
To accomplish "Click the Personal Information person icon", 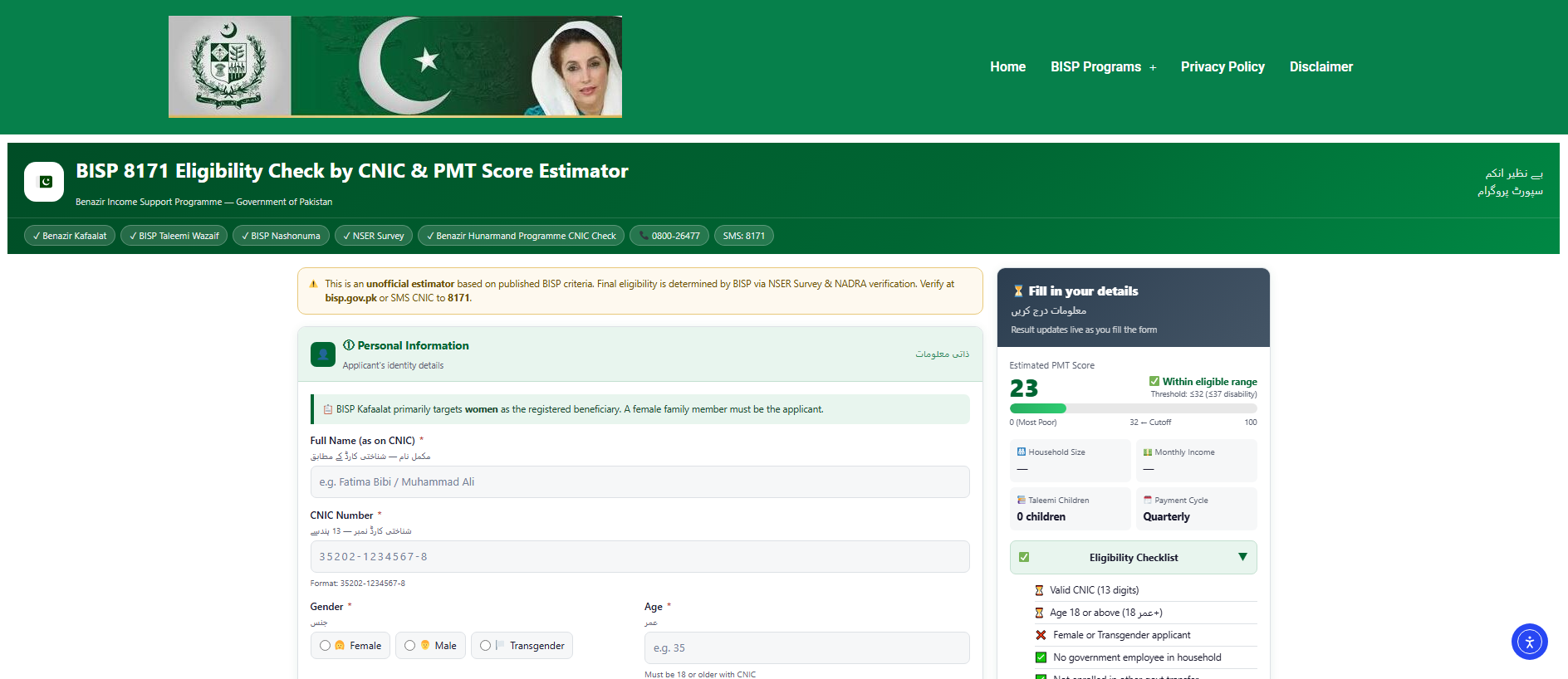I will point(323,354).
